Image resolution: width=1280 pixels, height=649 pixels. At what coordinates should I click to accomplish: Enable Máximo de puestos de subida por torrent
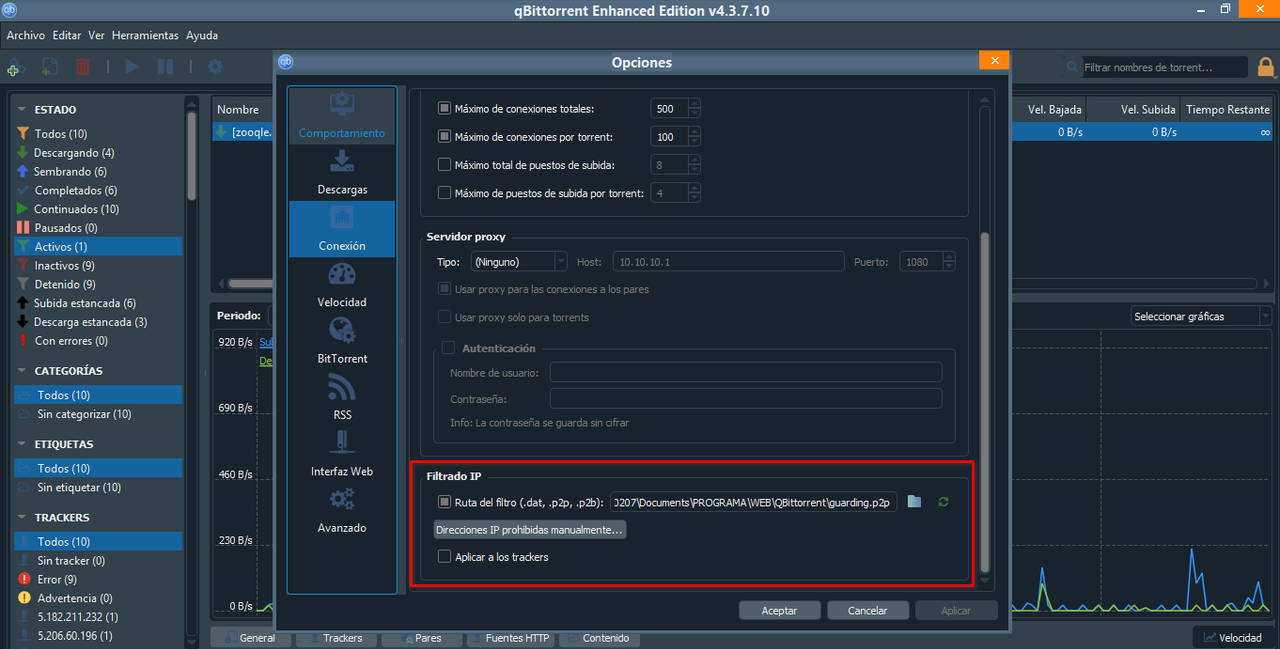coord(445,192)
